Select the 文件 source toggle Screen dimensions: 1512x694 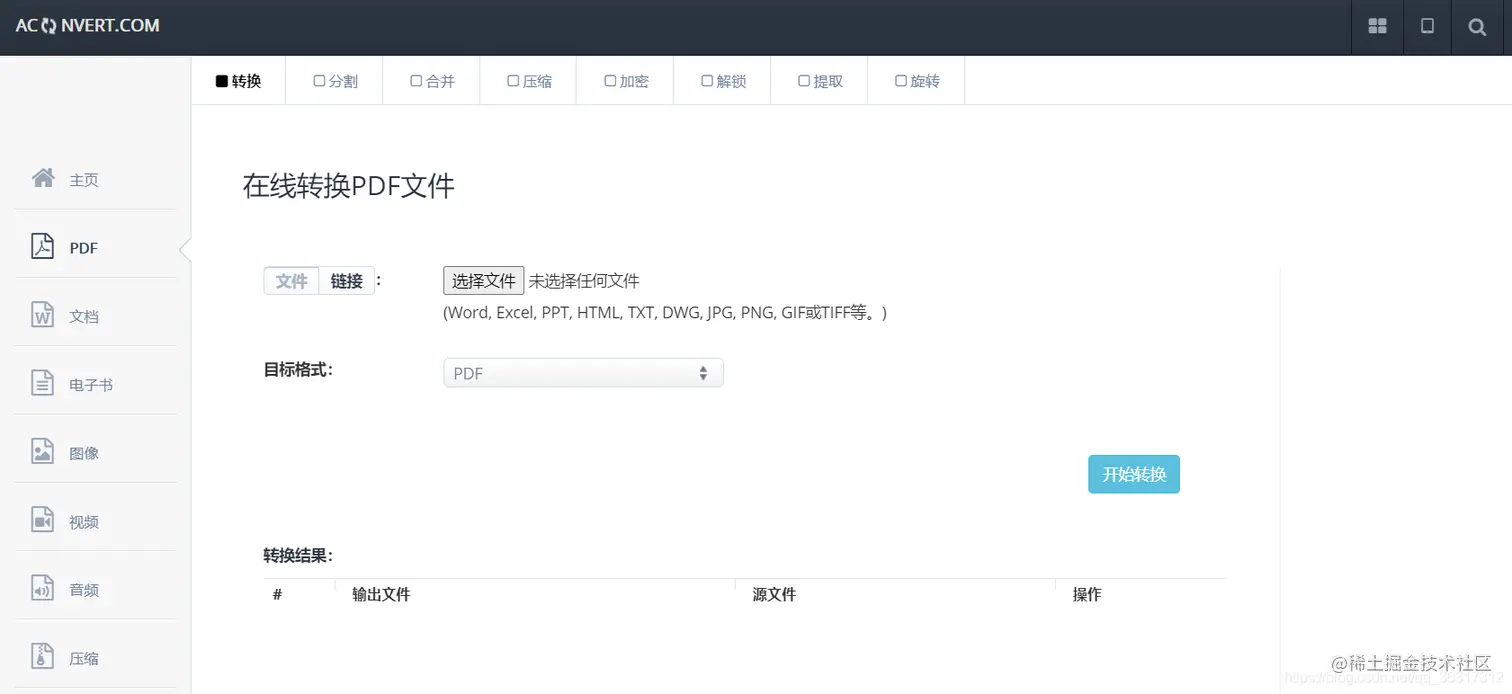tap(291, 281)
